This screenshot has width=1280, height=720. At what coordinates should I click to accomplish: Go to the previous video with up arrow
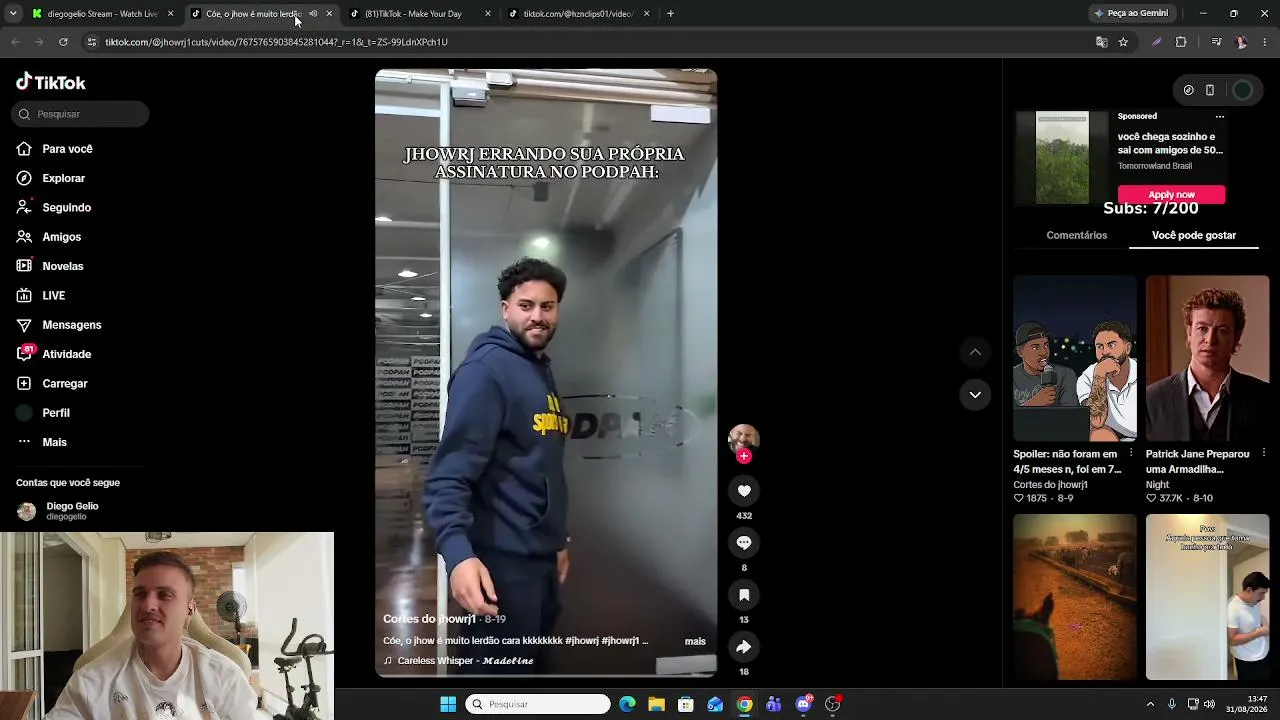click(975, 352)
